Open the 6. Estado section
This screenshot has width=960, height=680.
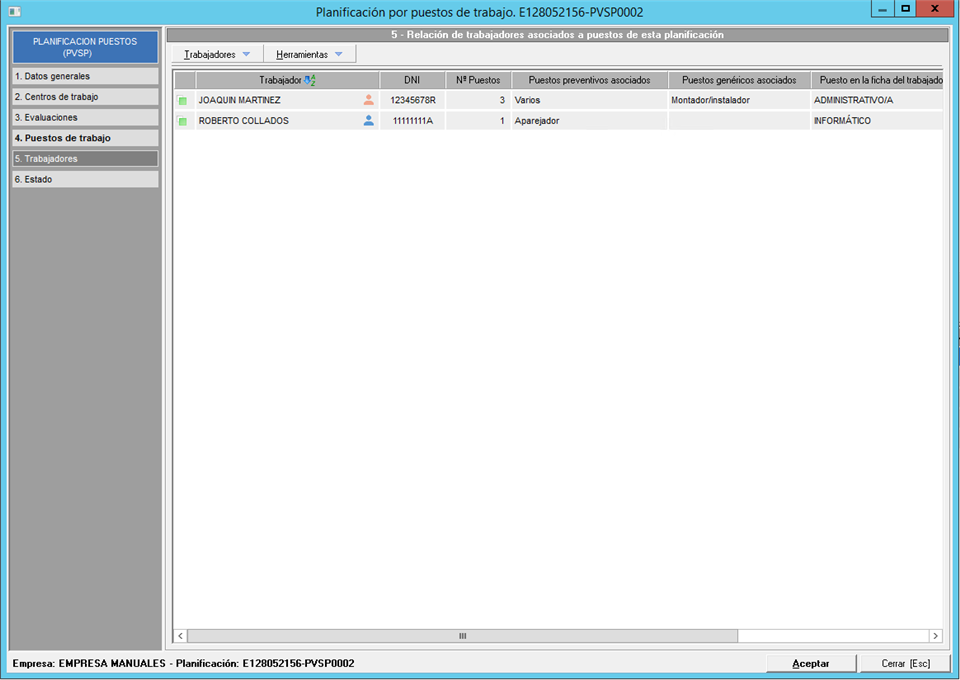tap(84, 179)
